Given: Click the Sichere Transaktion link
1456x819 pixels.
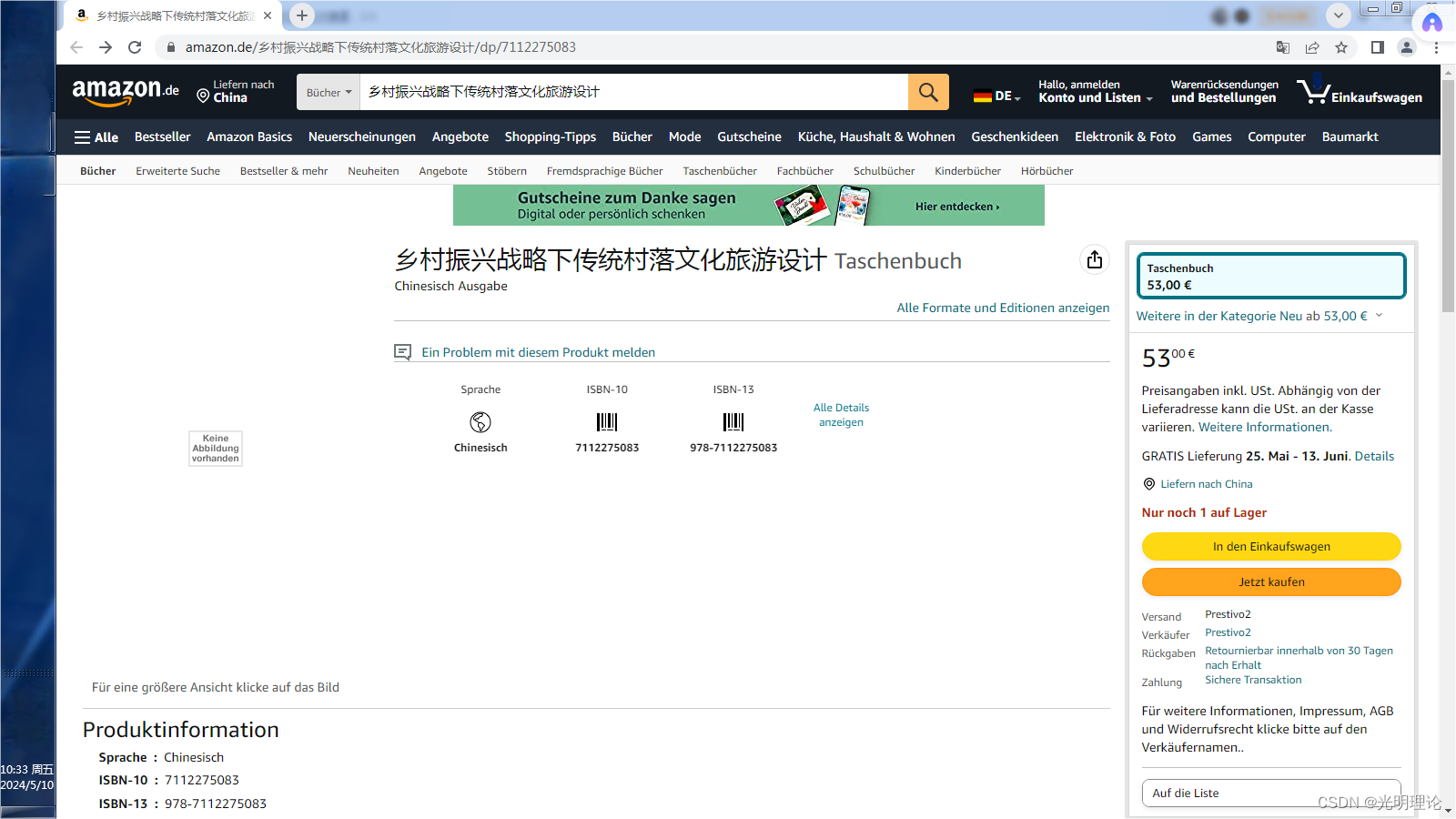Looking at the screenshot, I should click(1253, 680).
